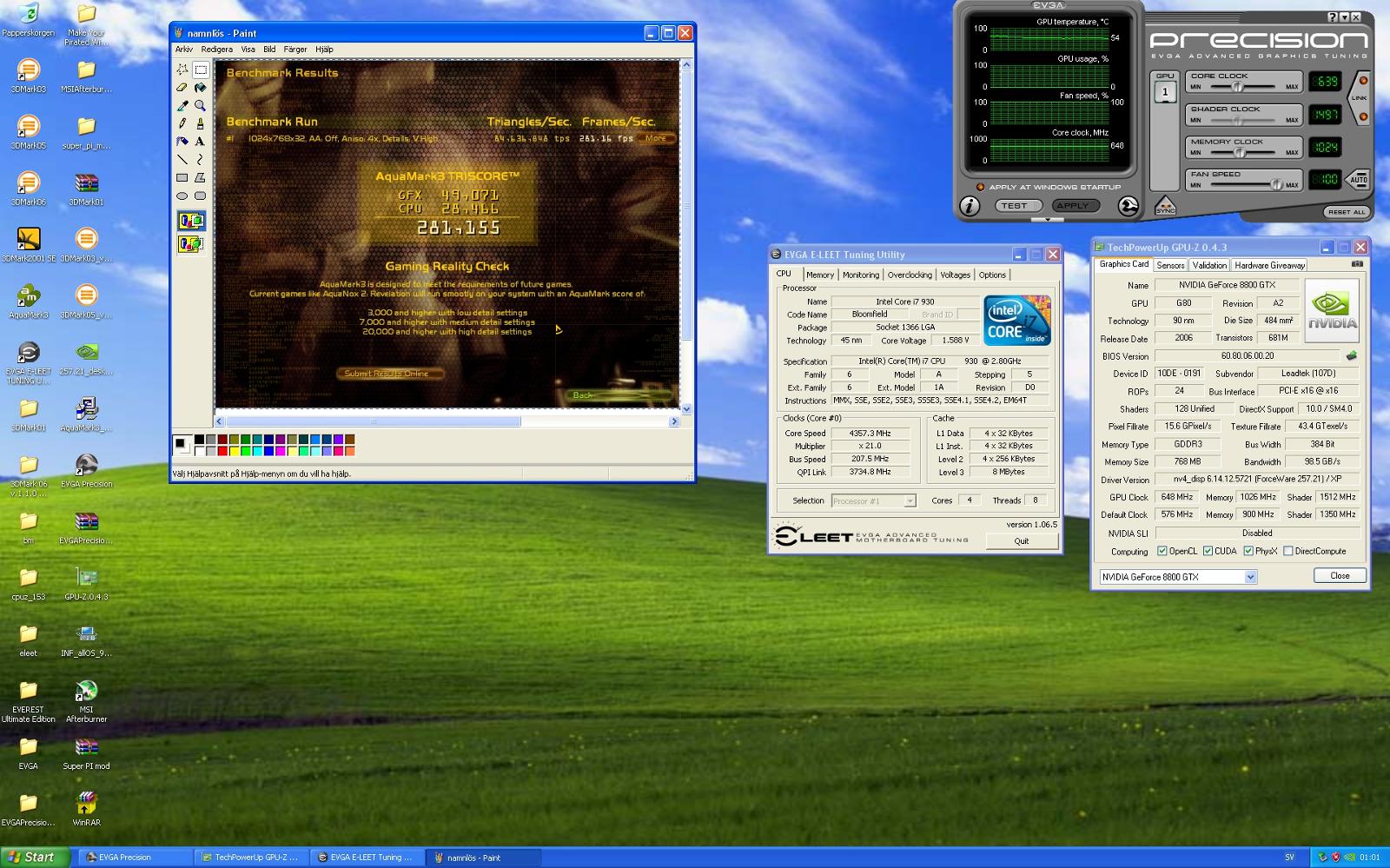
Task: Toggle the LINK clocks control in Precision
Action: point(1360,97)
